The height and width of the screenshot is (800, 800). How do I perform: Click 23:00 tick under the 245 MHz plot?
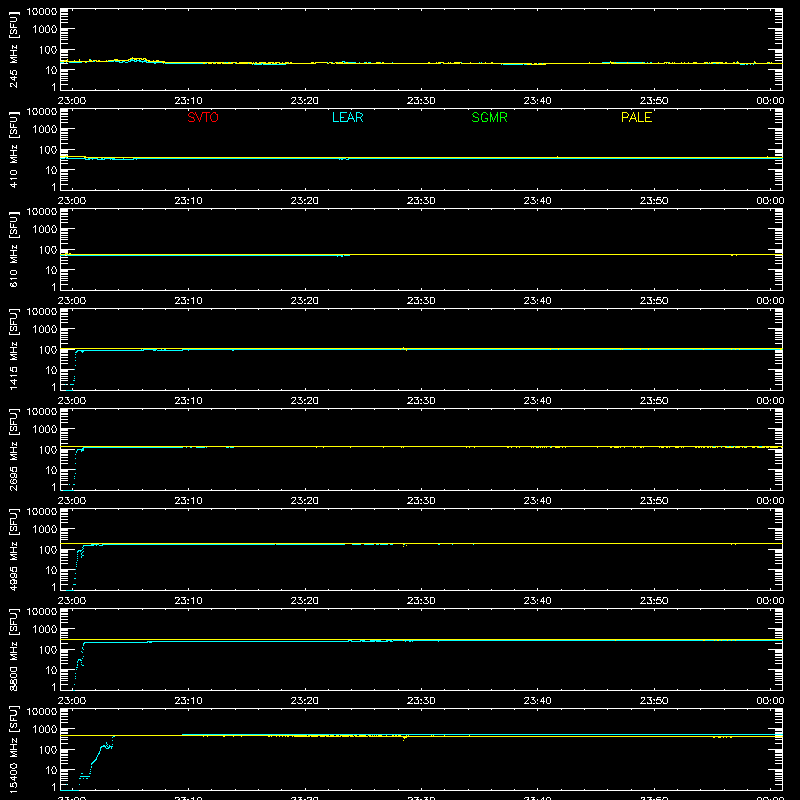72,101
